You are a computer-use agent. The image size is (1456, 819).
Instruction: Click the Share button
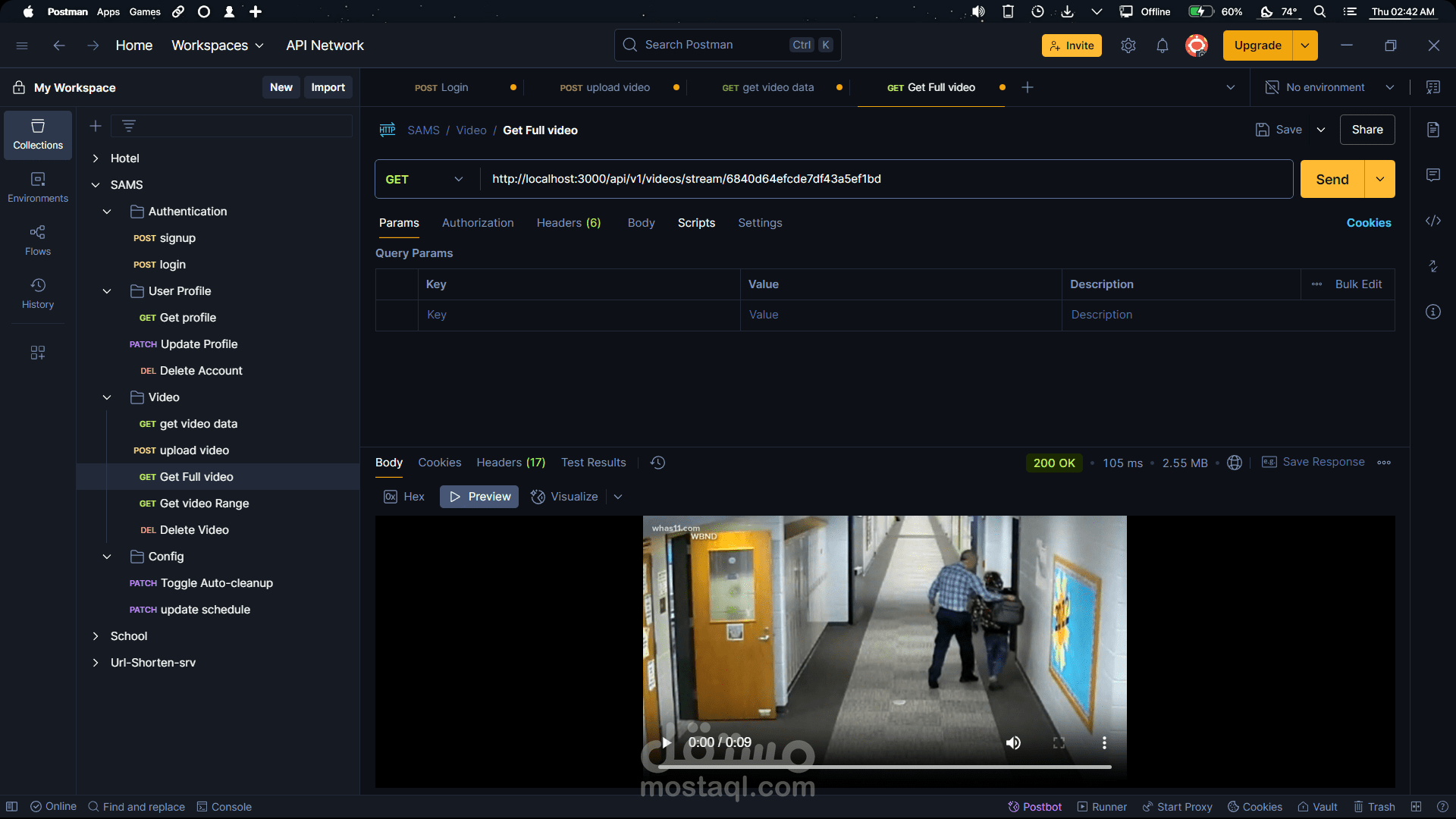(1367, 130)
